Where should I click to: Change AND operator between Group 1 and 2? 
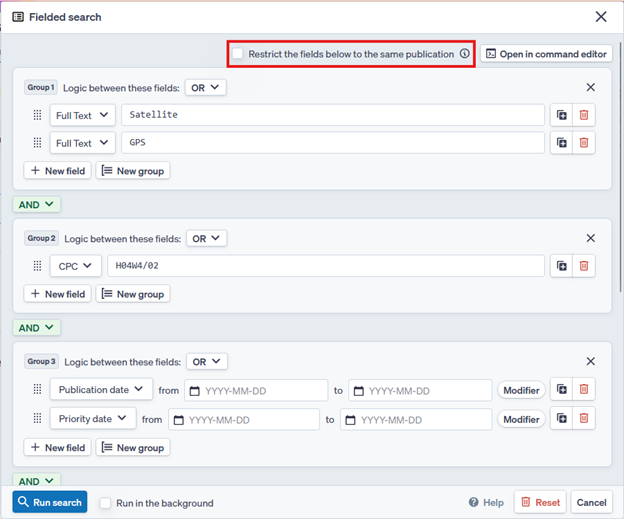tap(36, 205)
